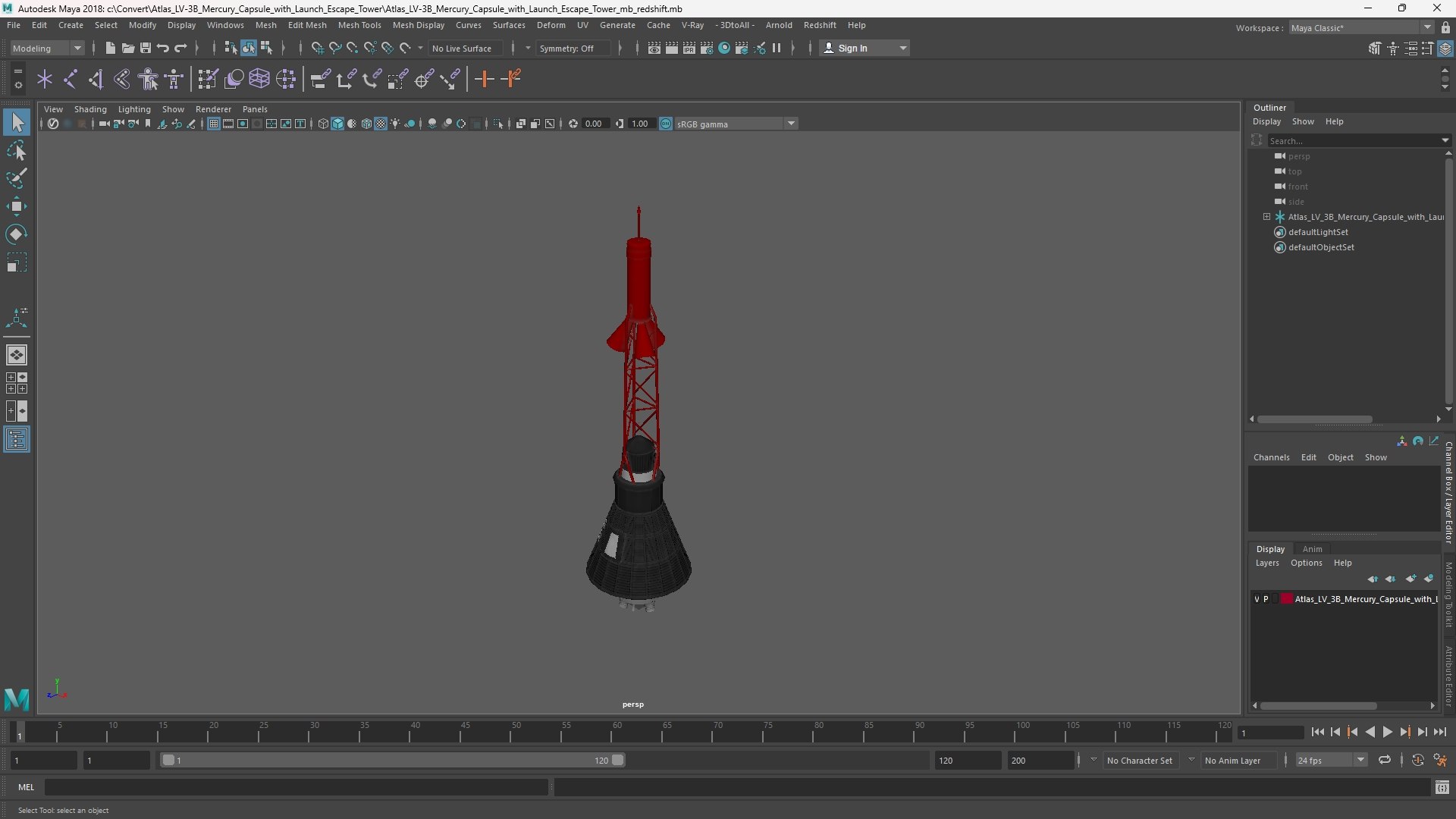This screenshot has height=819, width=1456.
Task: Play the animation forward
Action: [x=1387, y=732]
